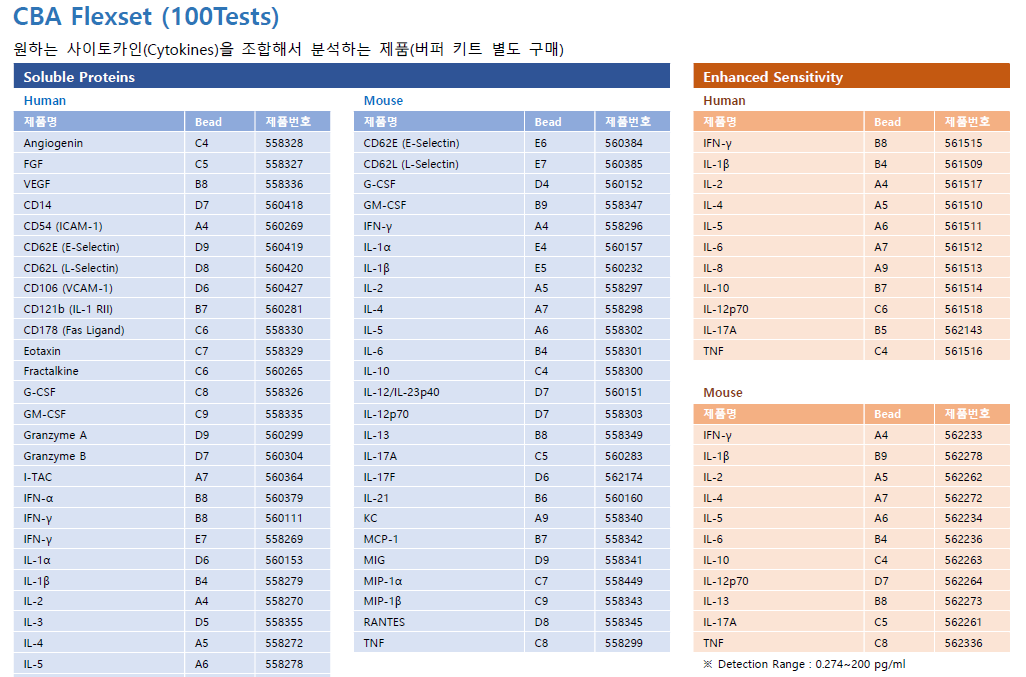Click product number 558296

point(624,226)
